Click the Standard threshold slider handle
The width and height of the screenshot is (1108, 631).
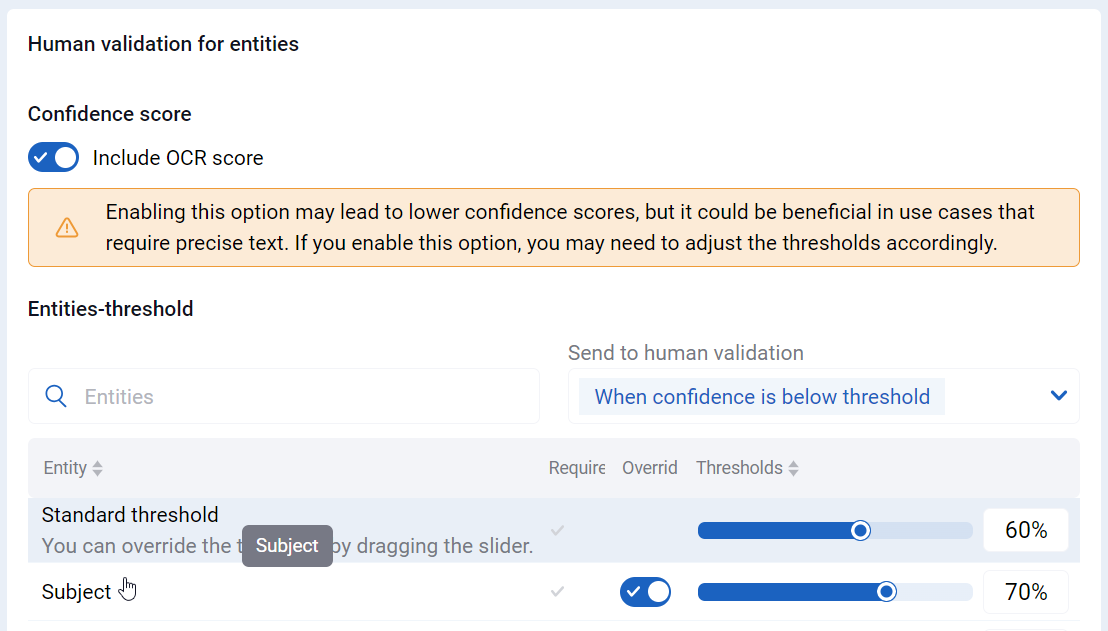[x=860, y=531]
